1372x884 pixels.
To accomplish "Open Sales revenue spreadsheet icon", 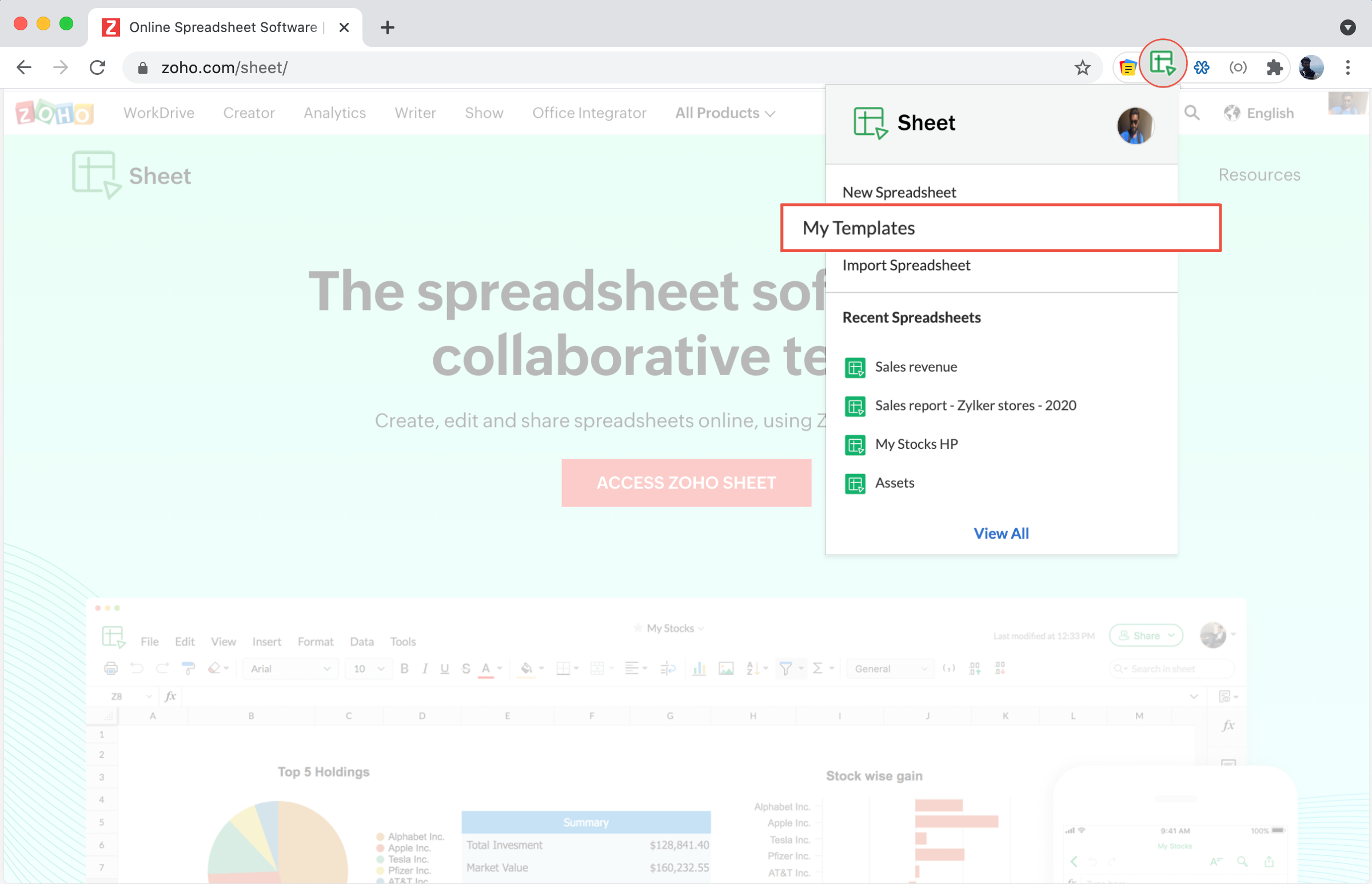I will point(855,368).
